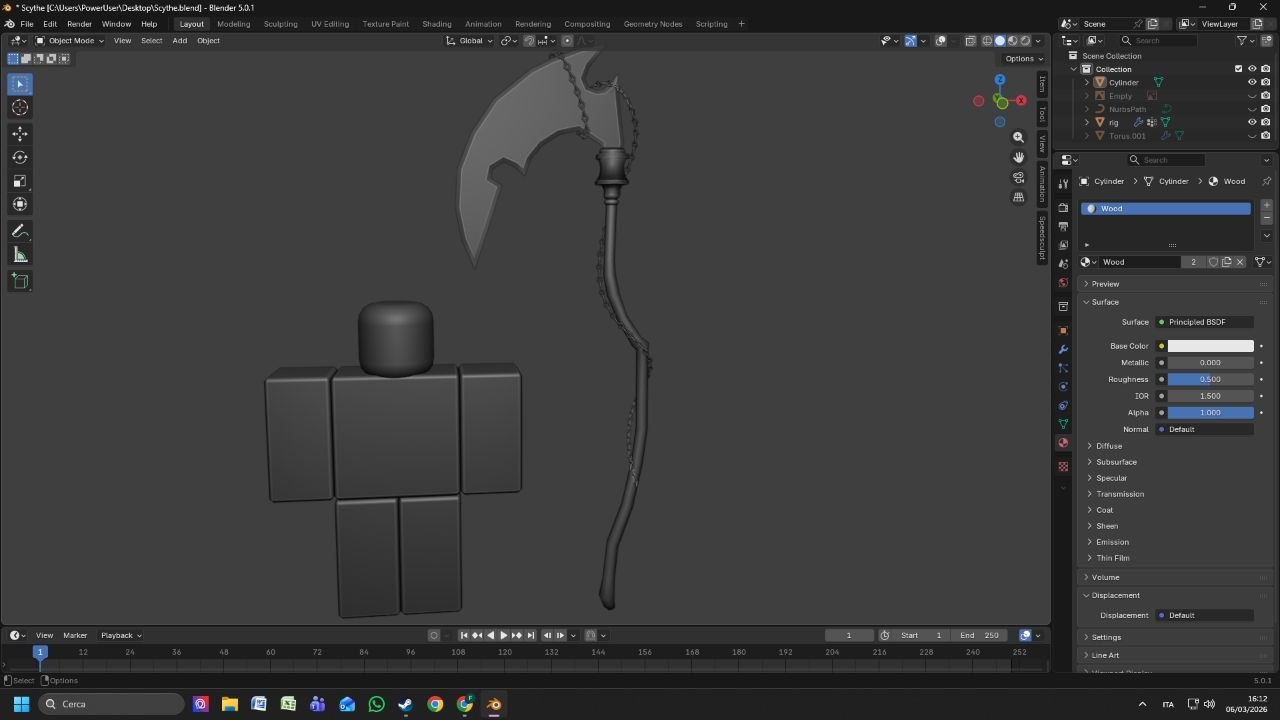Open the Render Properties tab
Image resolution: width=1280 pixels, height=720 pixels.
tap(1063, 207)
